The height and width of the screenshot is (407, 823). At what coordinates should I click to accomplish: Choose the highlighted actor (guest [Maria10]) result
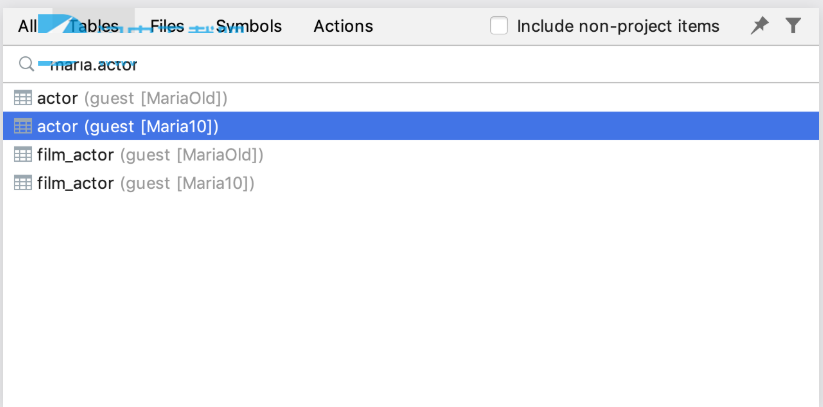[x=410, y=126]
